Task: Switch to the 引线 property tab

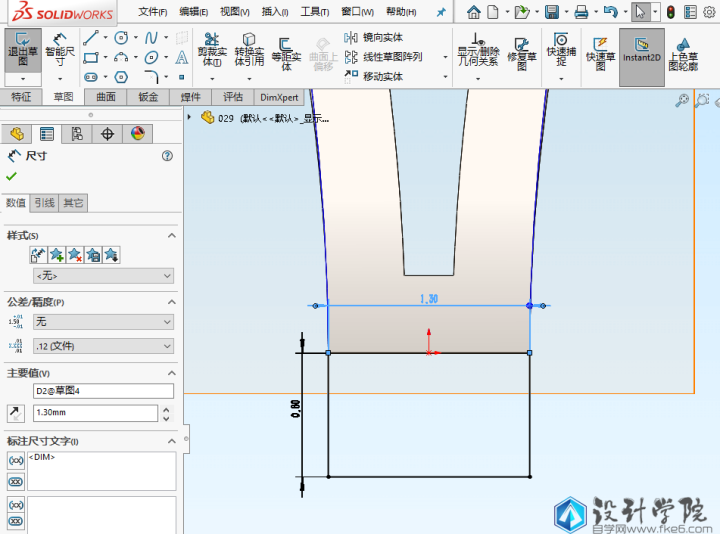Action: point(44,203)
